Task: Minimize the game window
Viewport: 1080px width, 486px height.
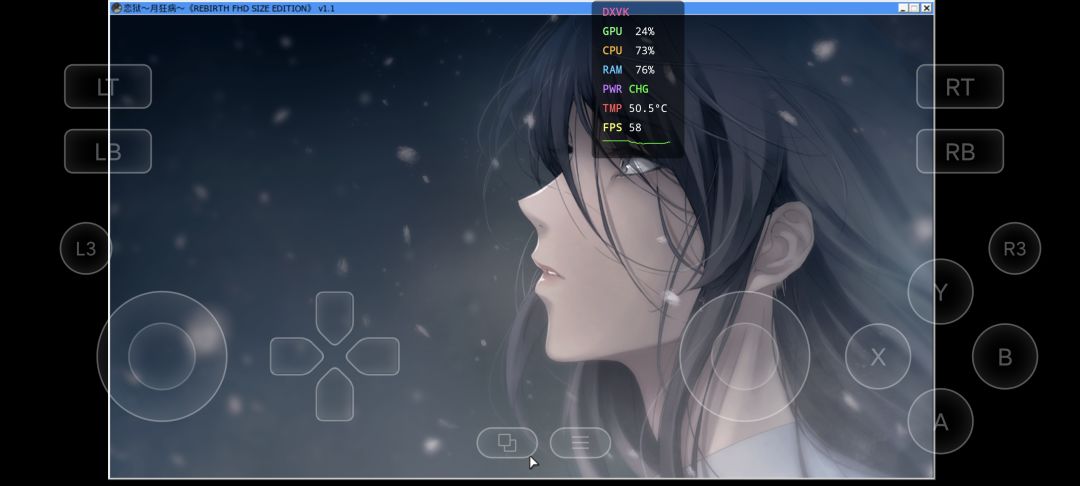Action: (903, 8)
